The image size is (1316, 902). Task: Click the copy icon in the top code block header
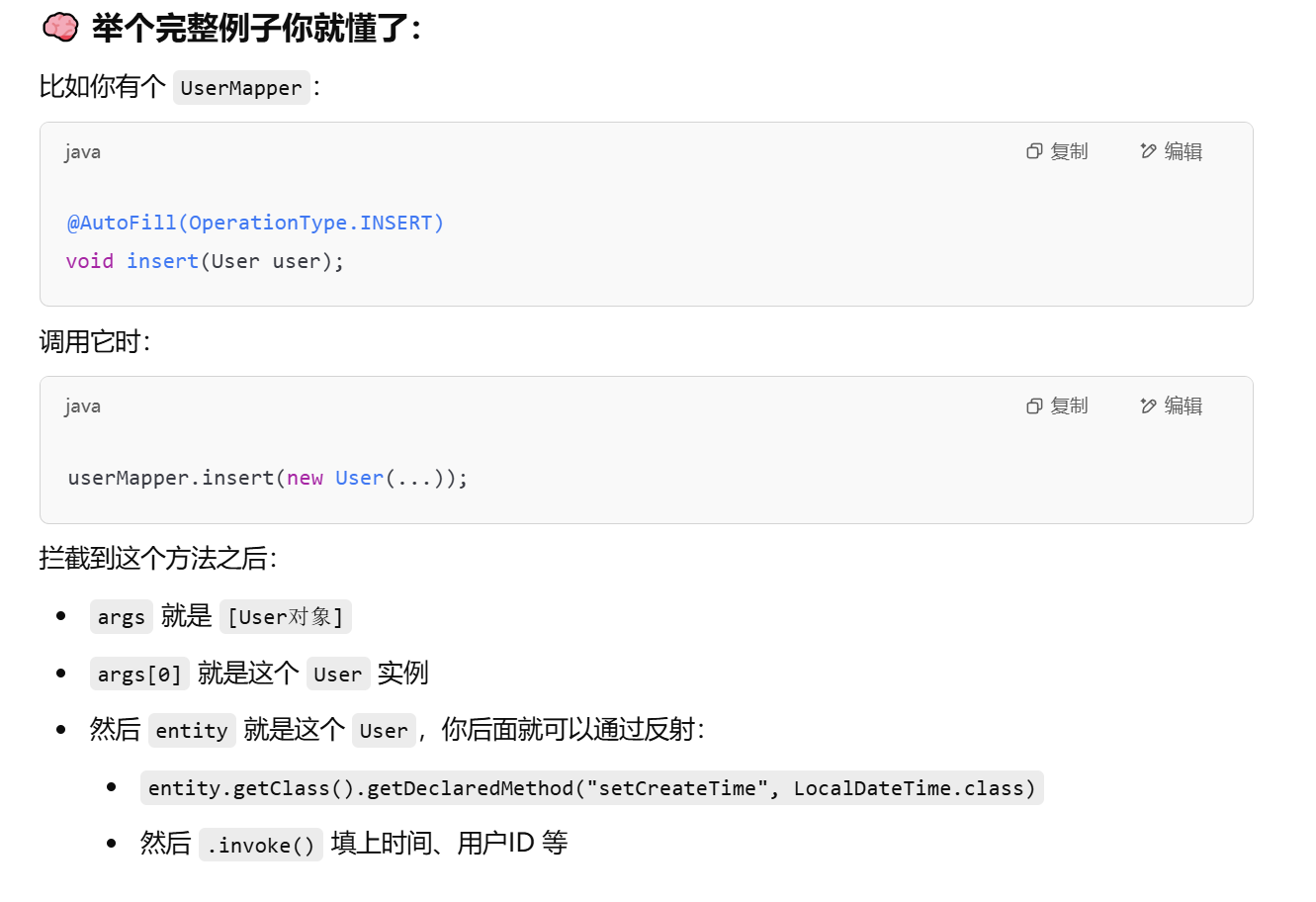[1034, 150]
